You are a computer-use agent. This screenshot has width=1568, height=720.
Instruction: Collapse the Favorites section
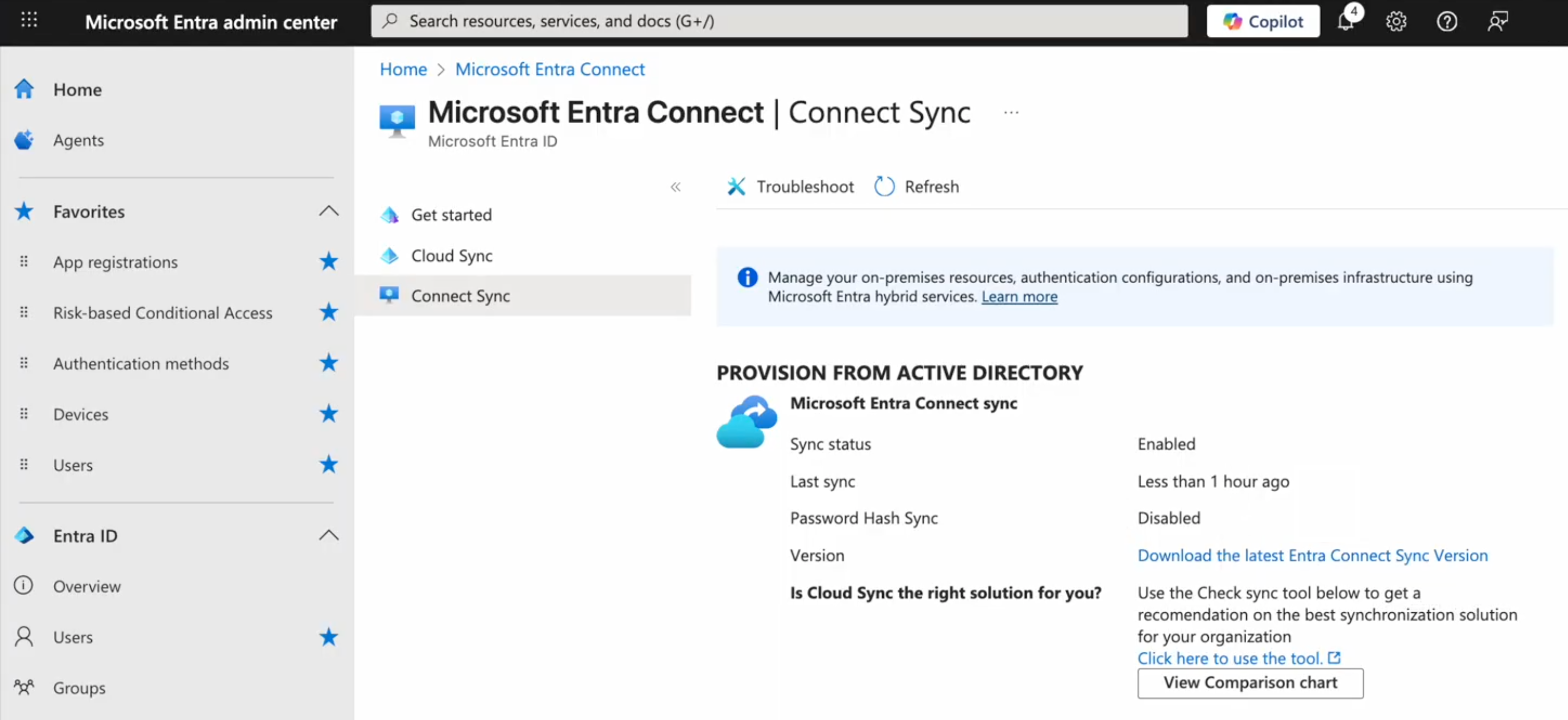[x=329, y=211]
